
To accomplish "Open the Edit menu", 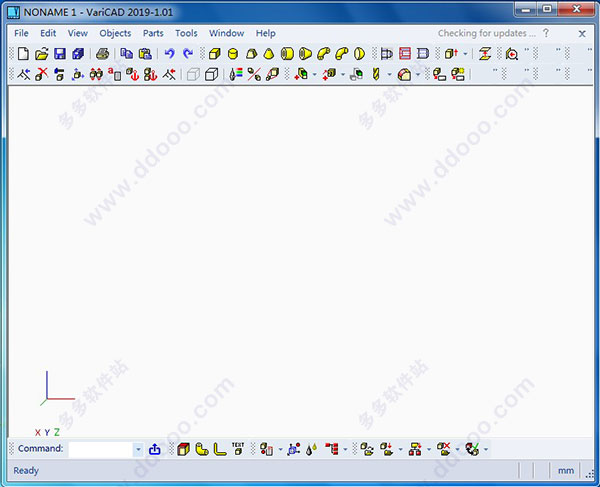I will [48, 33].
